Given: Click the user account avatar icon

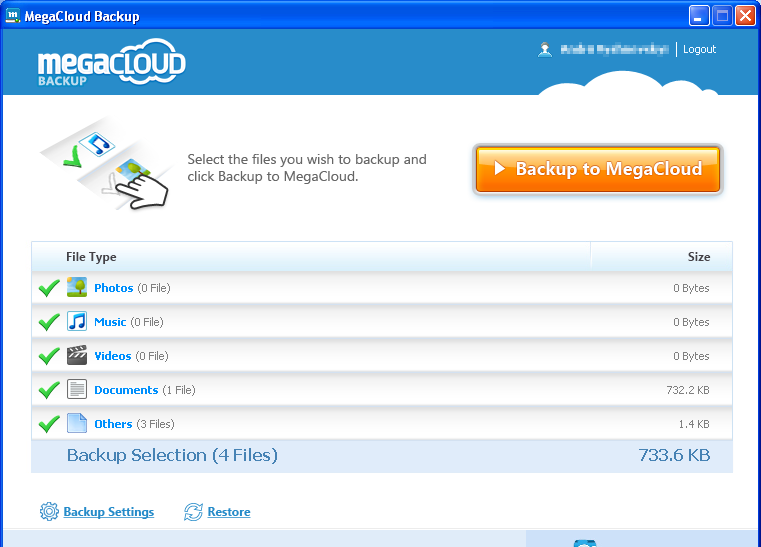Looking at the screenshot, I should 545,50.
